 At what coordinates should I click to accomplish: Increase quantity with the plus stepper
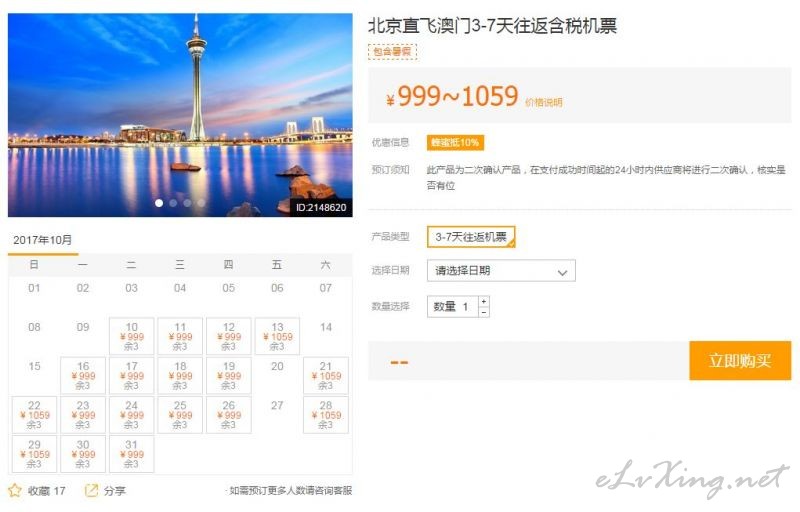(484, 301)
